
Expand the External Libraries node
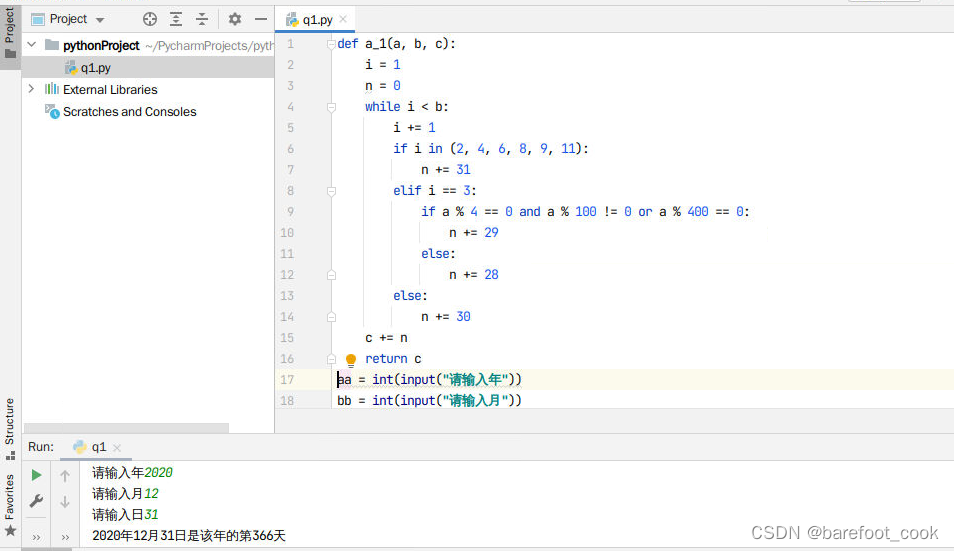pyautogui.click(x=32, y=89)
